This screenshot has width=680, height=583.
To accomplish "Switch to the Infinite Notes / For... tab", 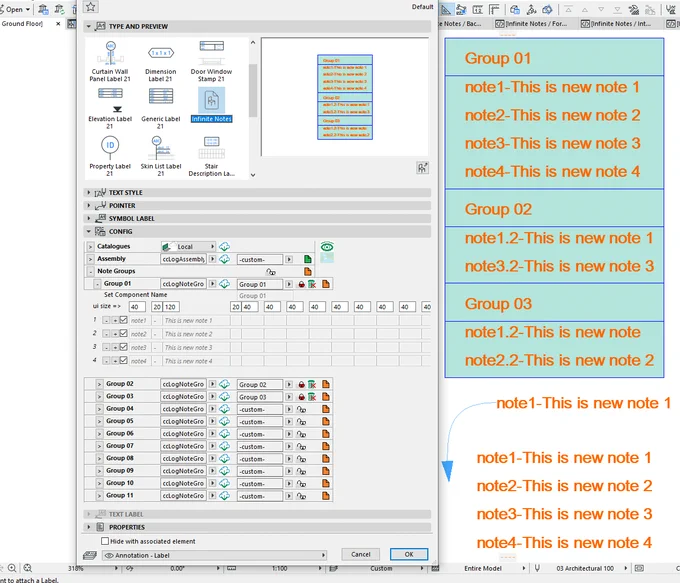I will [532, 23].
